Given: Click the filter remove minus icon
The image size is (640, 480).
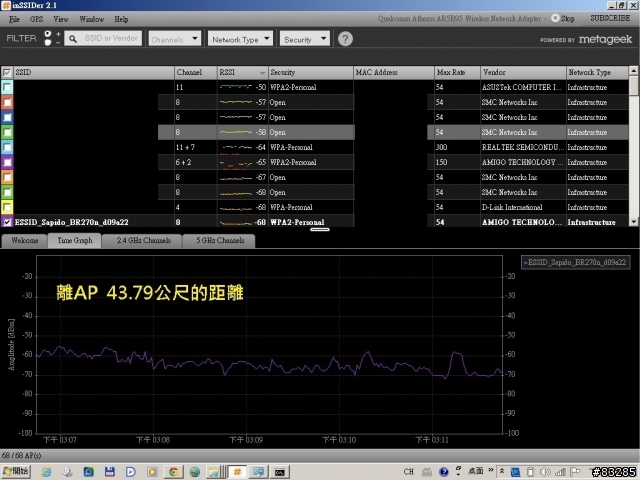Looking at the screenshot, I should [x=58, y=42].
